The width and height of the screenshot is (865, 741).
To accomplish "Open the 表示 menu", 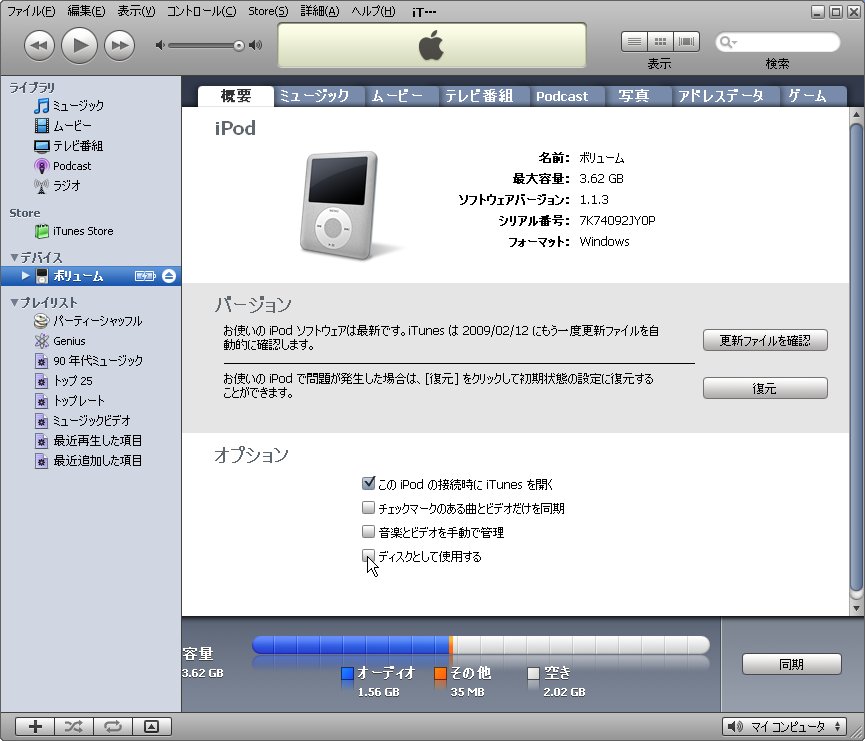I will point(136,11).
